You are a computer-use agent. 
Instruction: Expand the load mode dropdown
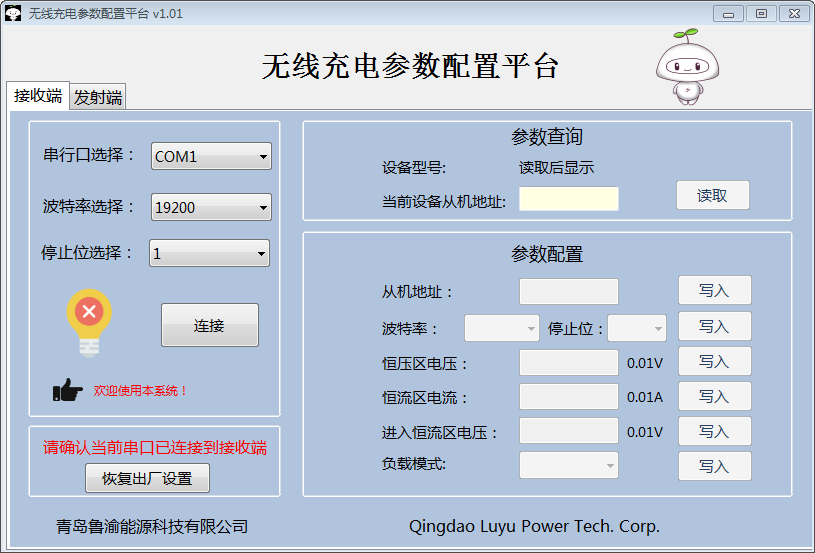569,465
